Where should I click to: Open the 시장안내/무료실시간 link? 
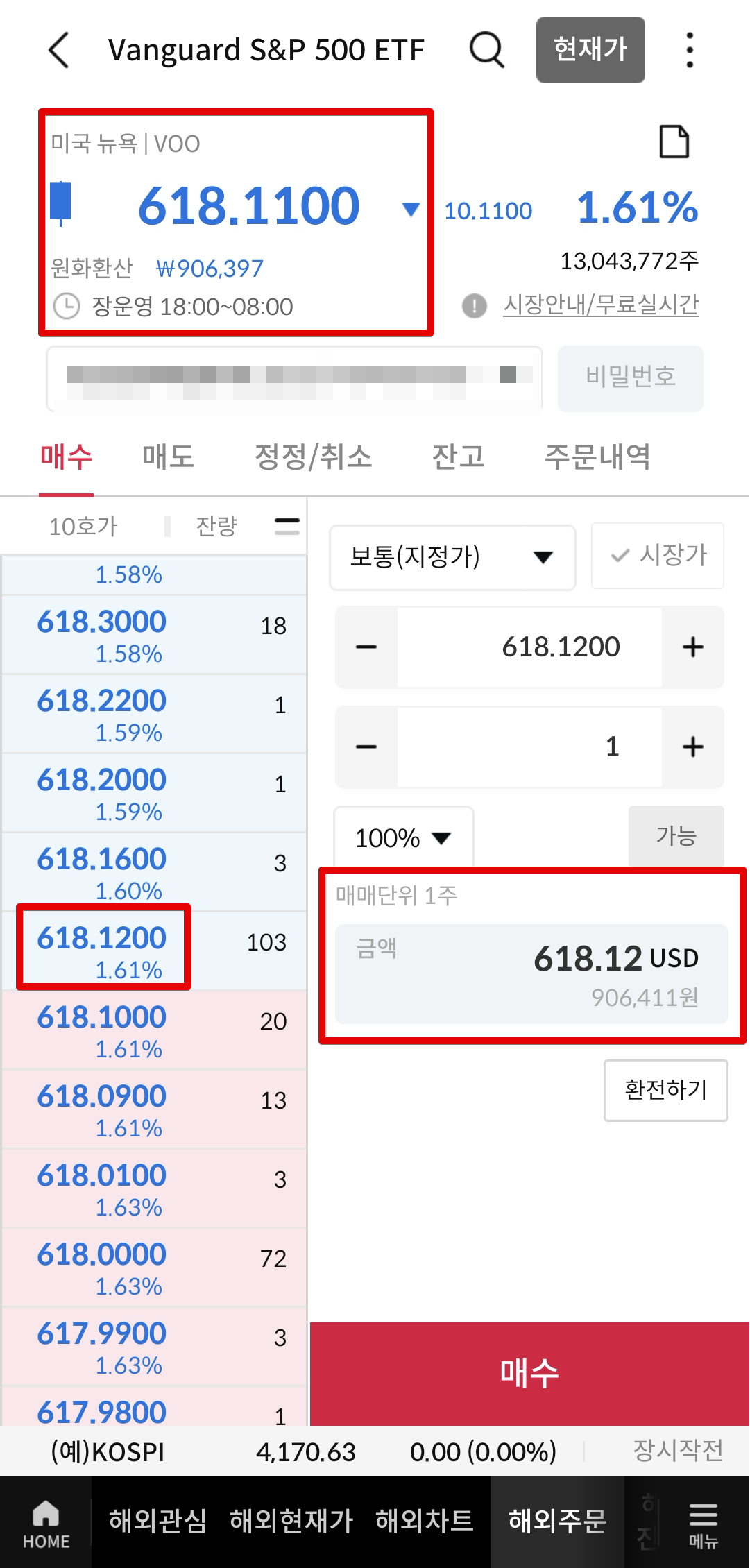(x=601, y=305)
